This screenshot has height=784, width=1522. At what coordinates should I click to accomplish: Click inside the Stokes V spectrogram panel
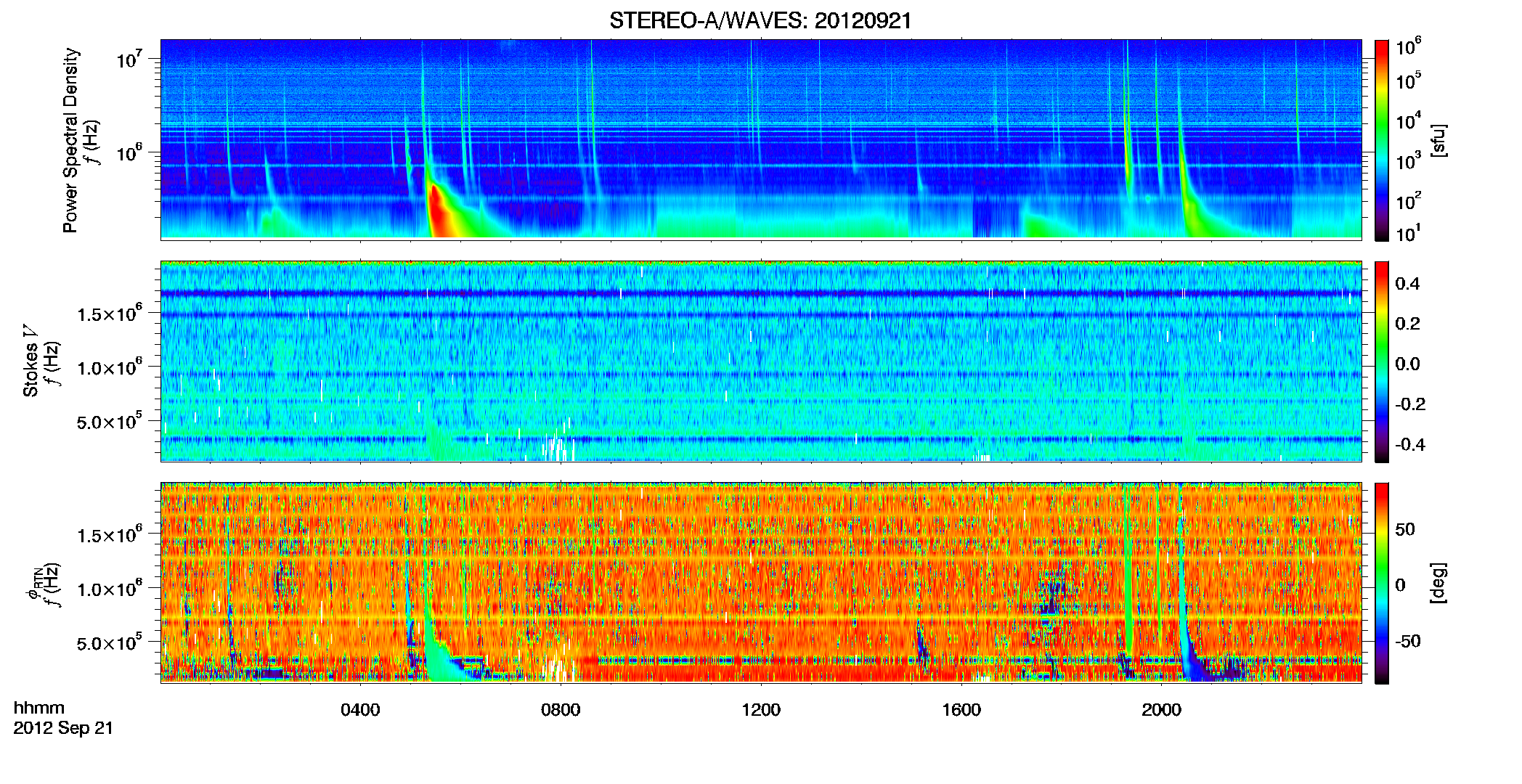coord(761,362)
